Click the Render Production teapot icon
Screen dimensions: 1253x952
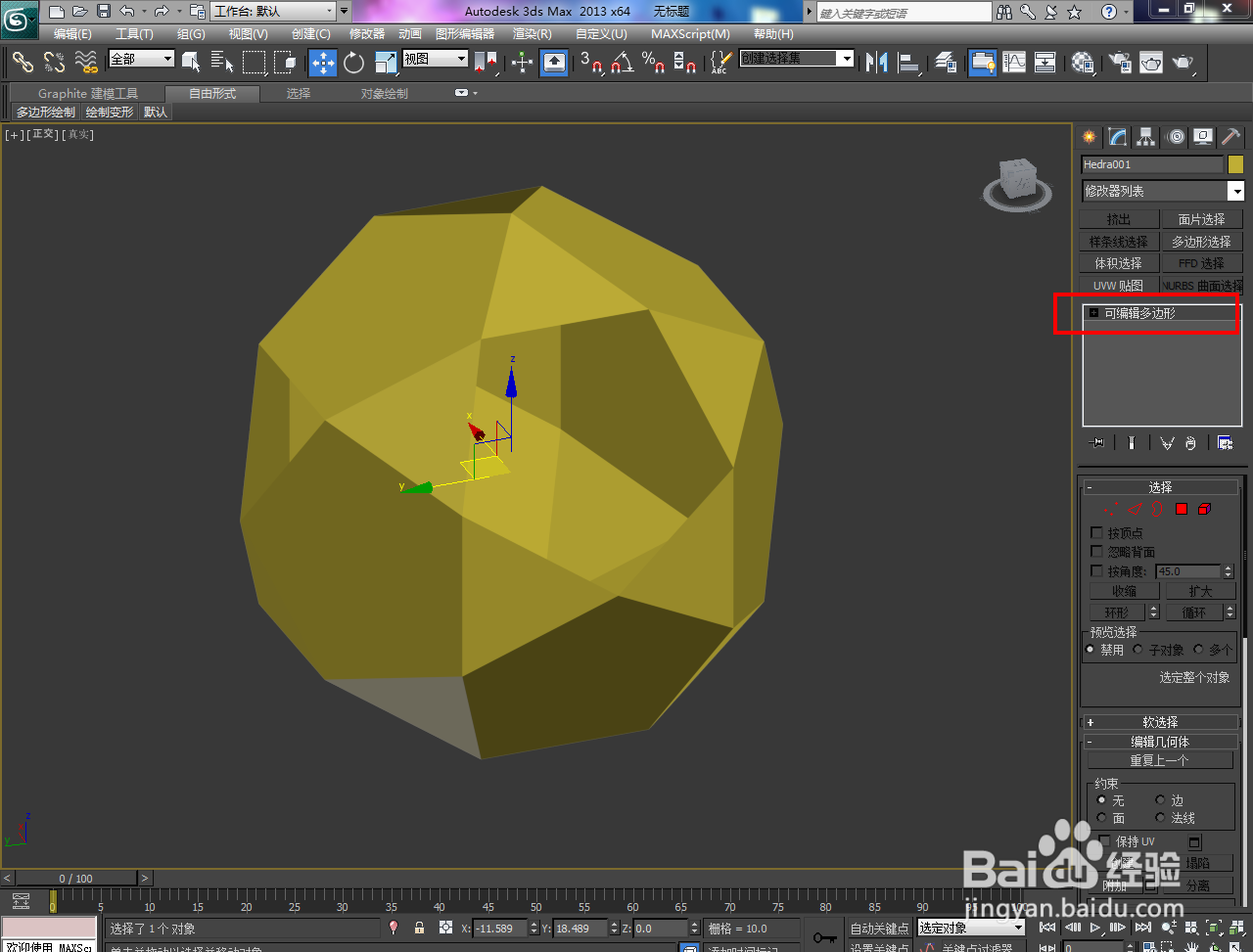coord(1183,62)
